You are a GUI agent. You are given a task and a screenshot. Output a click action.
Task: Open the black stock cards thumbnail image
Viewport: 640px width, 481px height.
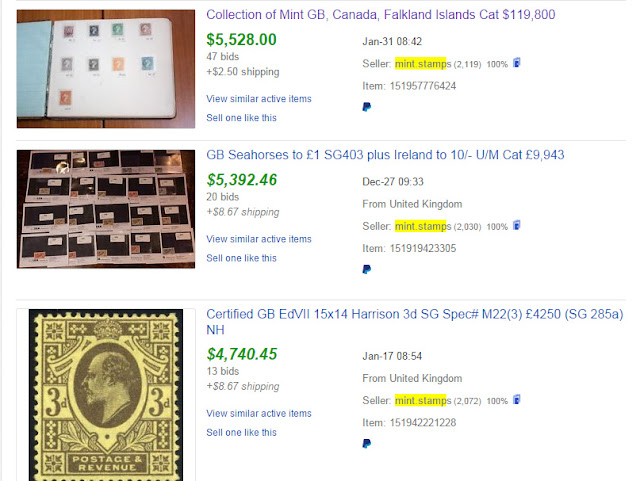[x=106, y=209]
